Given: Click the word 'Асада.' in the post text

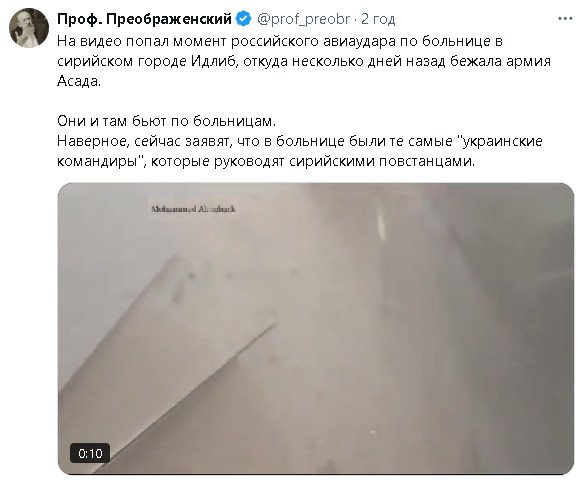Looking at the screenshot, I should point(79,81).
